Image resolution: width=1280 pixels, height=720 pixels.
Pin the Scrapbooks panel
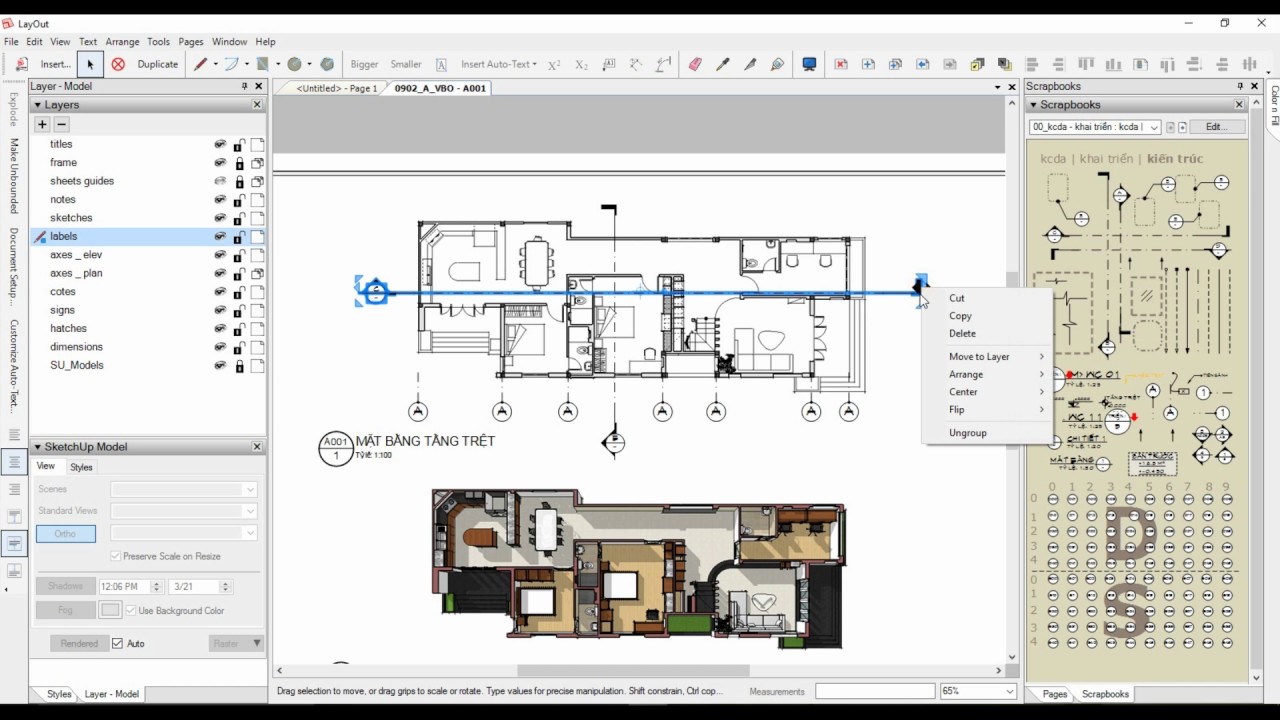pyautogui.click(x=1240, y=86)
